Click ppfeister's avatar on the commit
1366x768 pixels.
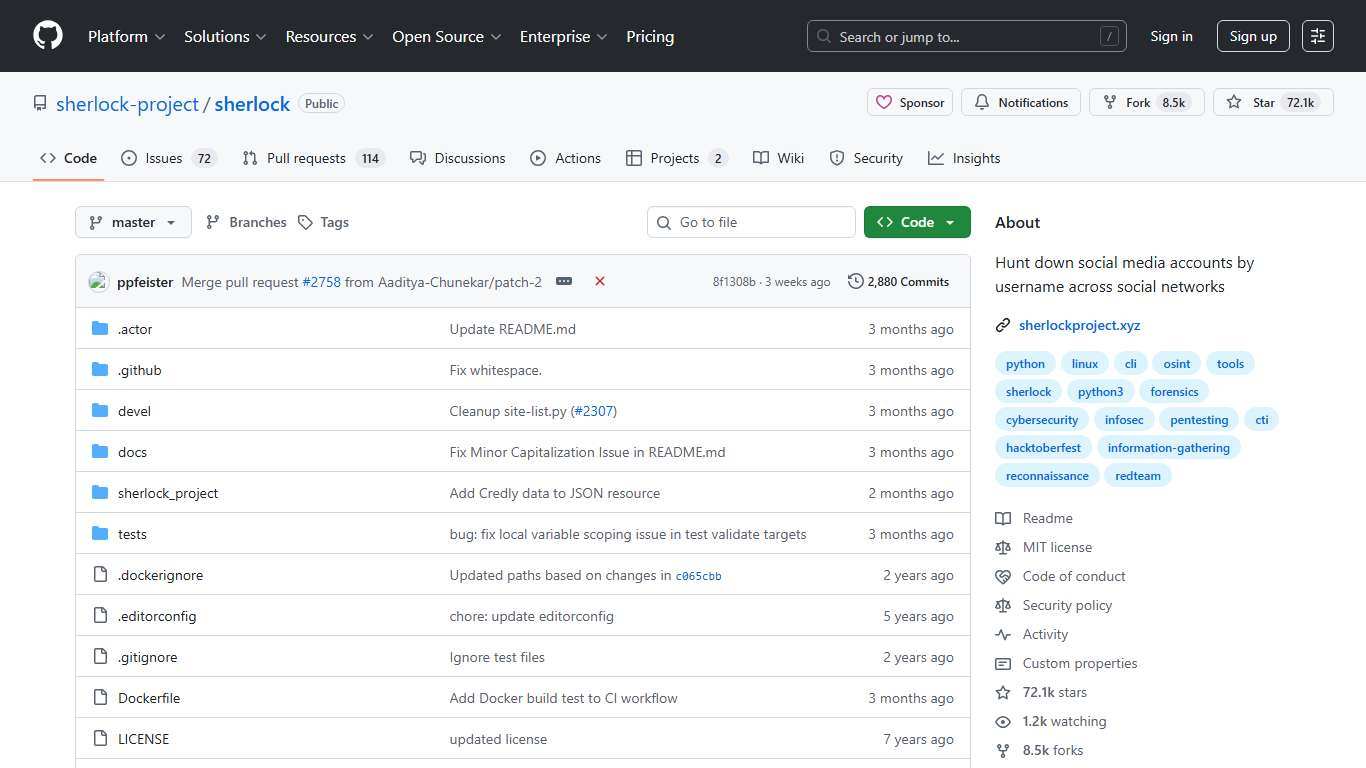coord(98,281)
